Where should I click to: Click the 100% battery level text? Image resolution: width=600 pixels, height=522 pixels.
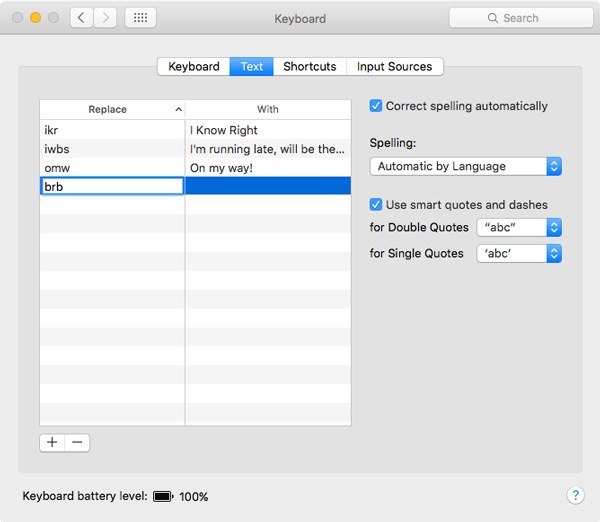pos(194,497)
